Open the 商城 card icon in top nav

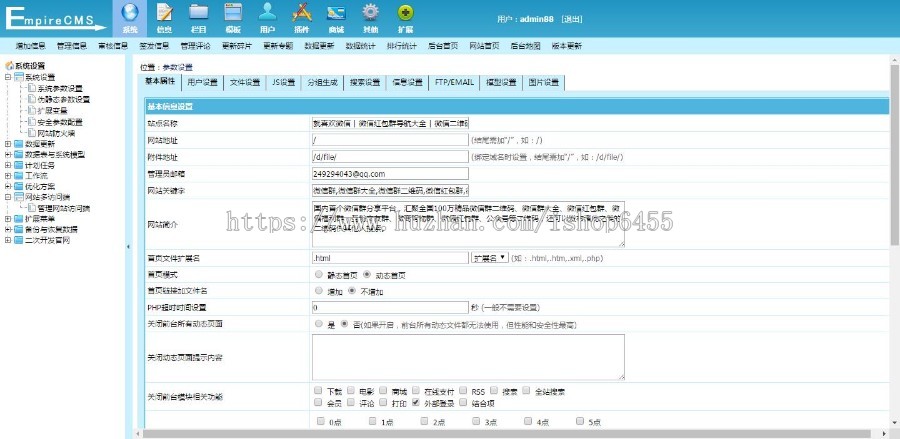(336, 13)
